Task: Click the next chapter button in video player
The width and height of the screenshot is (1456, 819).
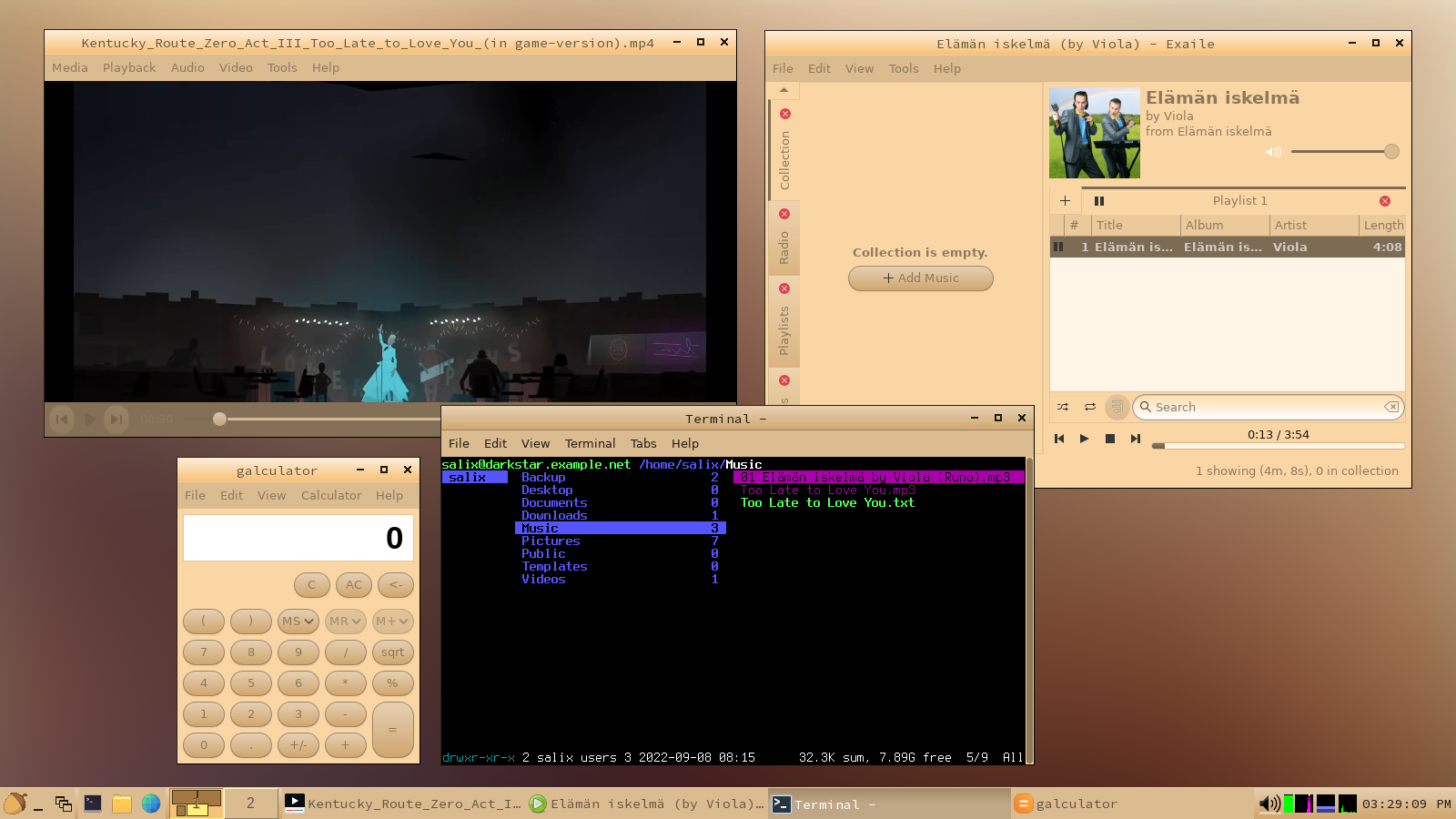Action: (116, 419)
